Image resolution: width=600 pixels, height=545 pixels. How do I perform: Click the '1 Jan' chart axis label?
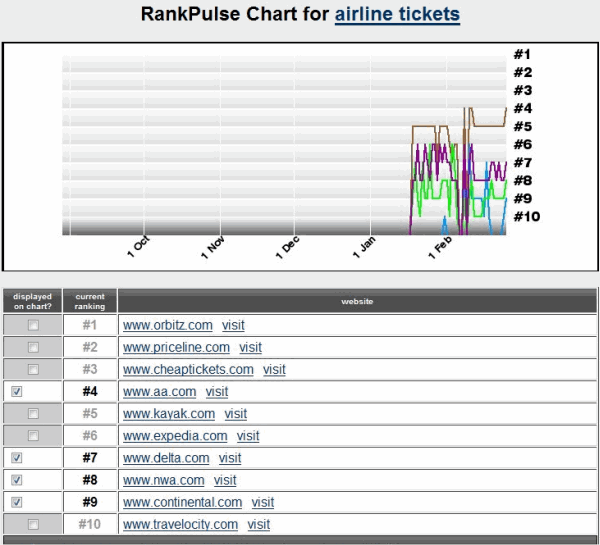pyautogui.click(x=364, y=247)
